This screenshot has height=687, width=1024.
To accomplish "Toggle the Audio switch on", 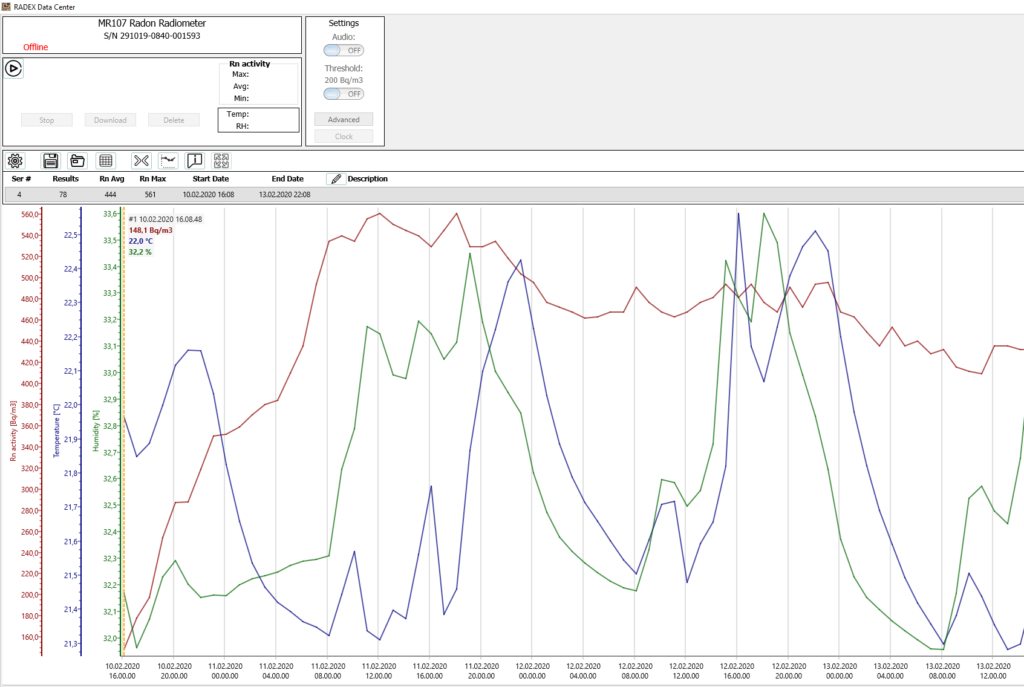I will point(343,50).
